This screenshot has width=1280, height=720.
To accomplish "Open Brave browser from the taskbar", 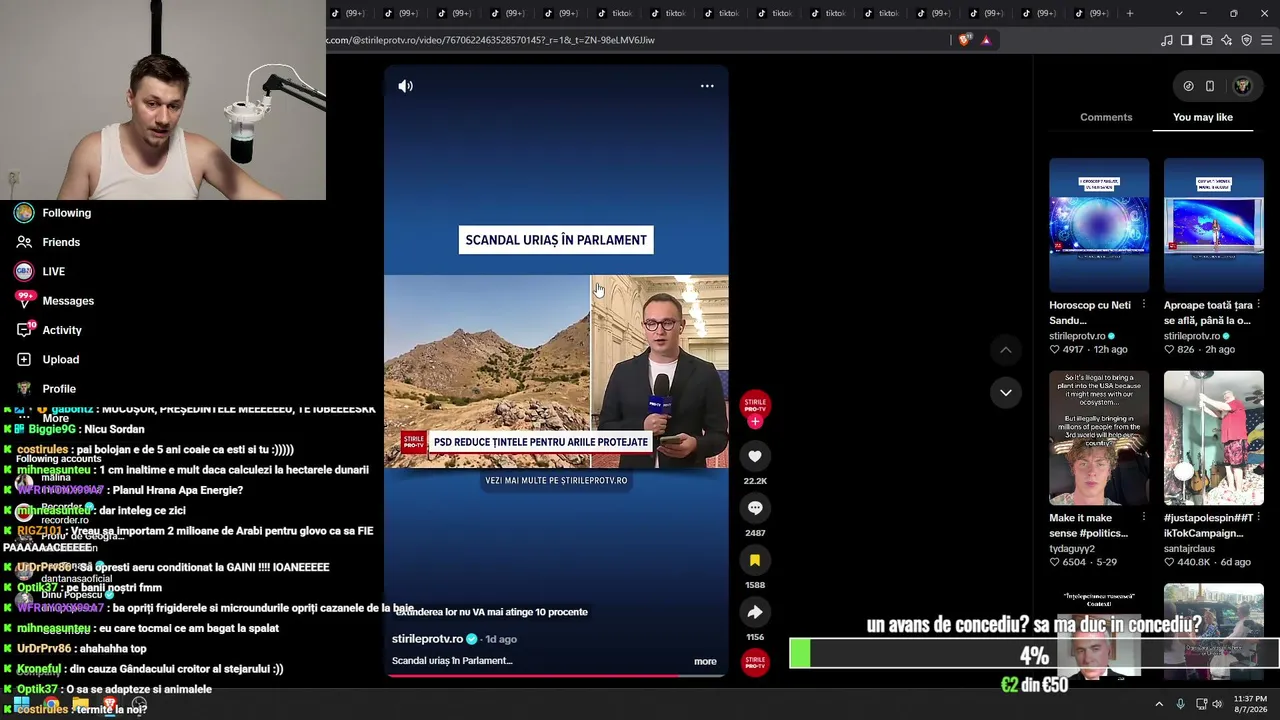I will click(x=109, y=704).
